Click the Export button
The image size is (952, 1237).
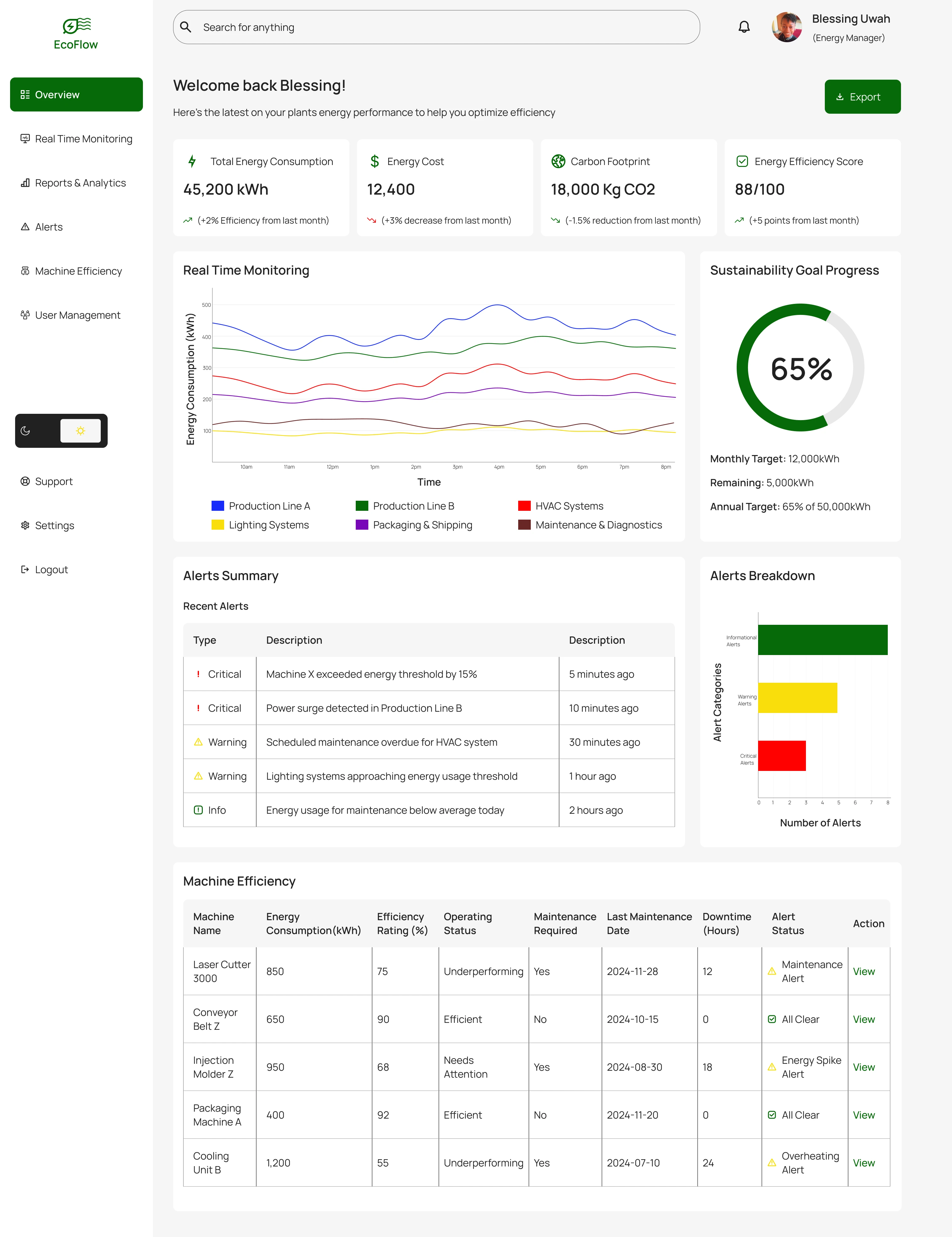(x=862, y=97)
